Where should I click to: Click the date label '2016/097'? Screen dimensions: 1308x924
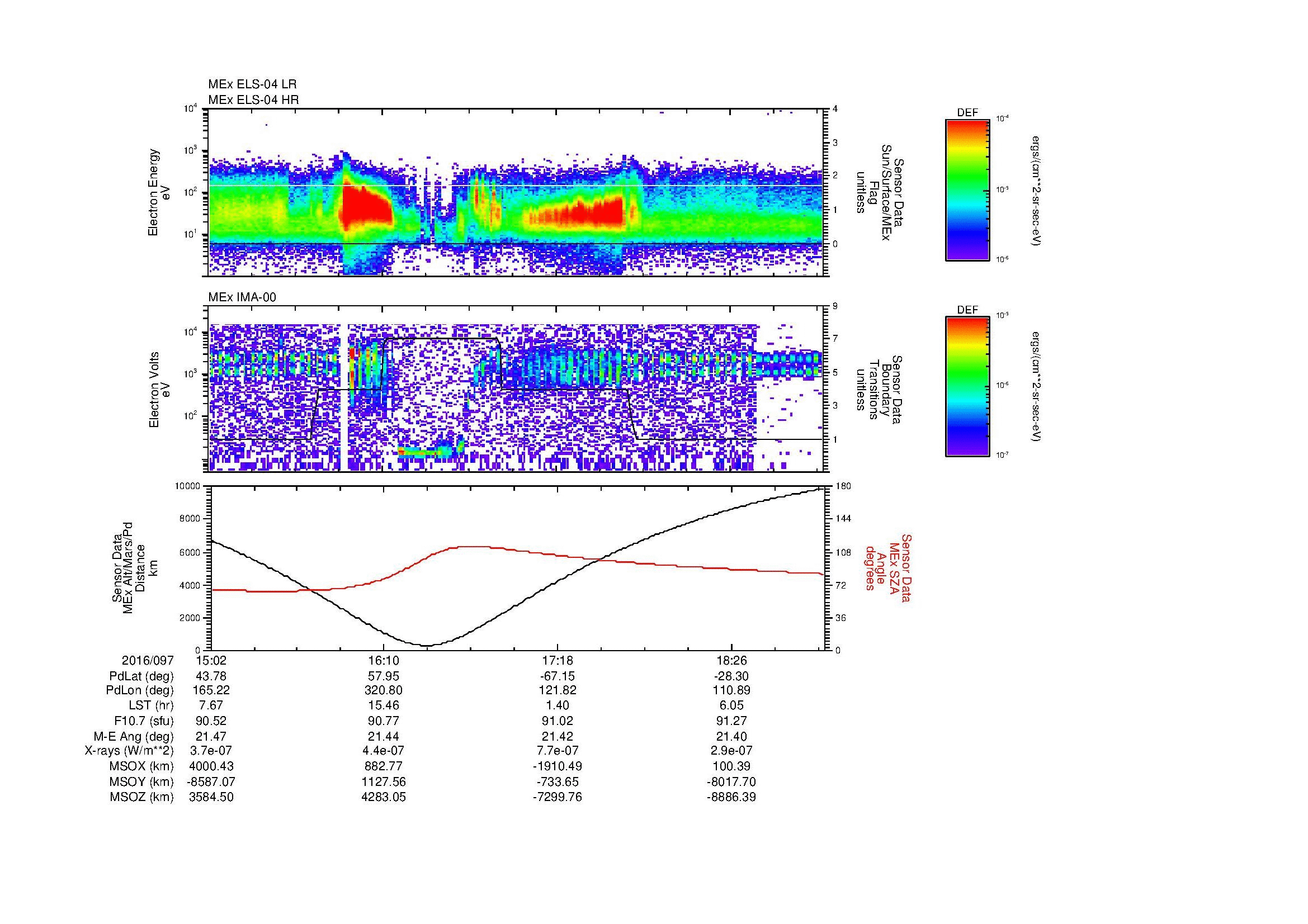pyautogui.click(x=148, y=661)
